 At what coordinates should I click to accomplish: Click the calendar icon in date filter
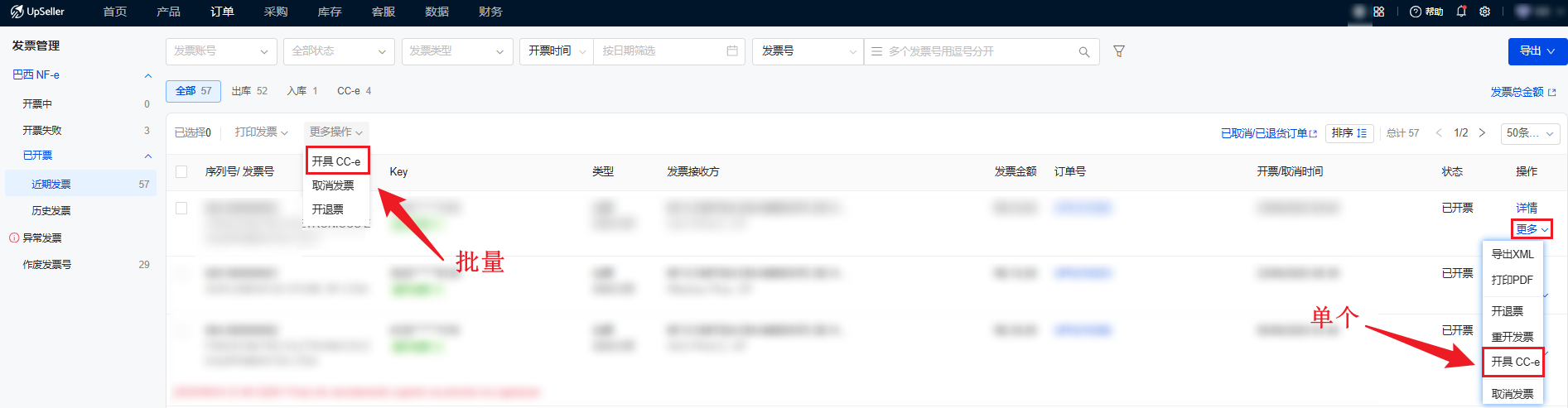click(x=732, y=51)
